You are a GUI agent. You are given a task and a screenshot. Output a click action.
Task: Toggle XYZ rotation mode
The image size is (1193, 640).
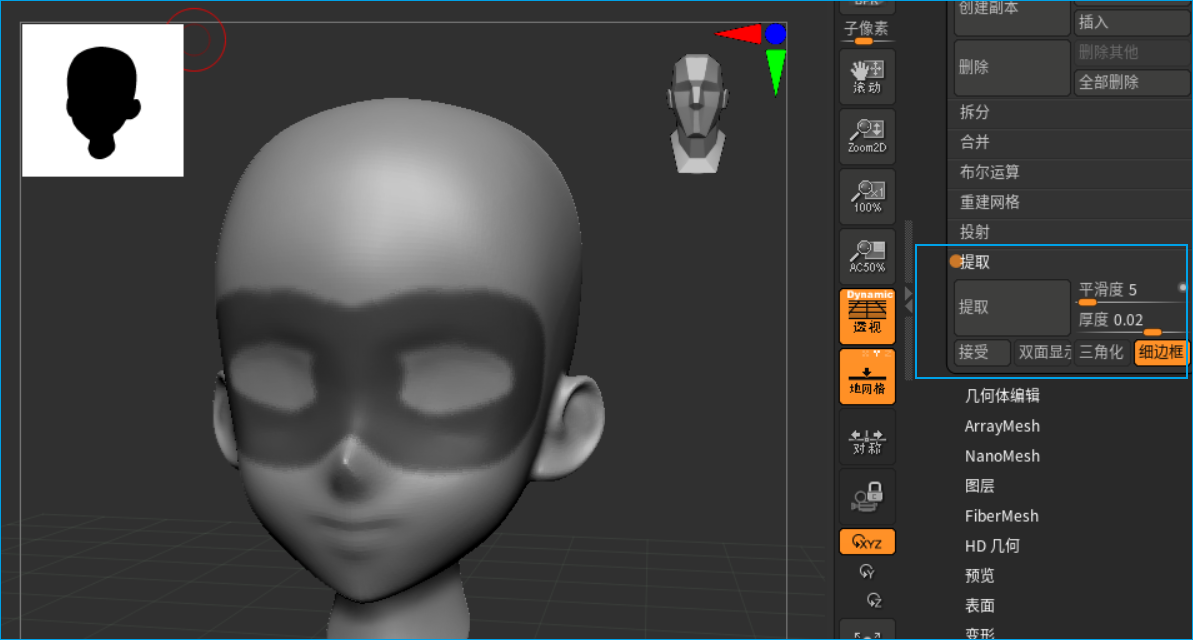click(x=867, y=543)
